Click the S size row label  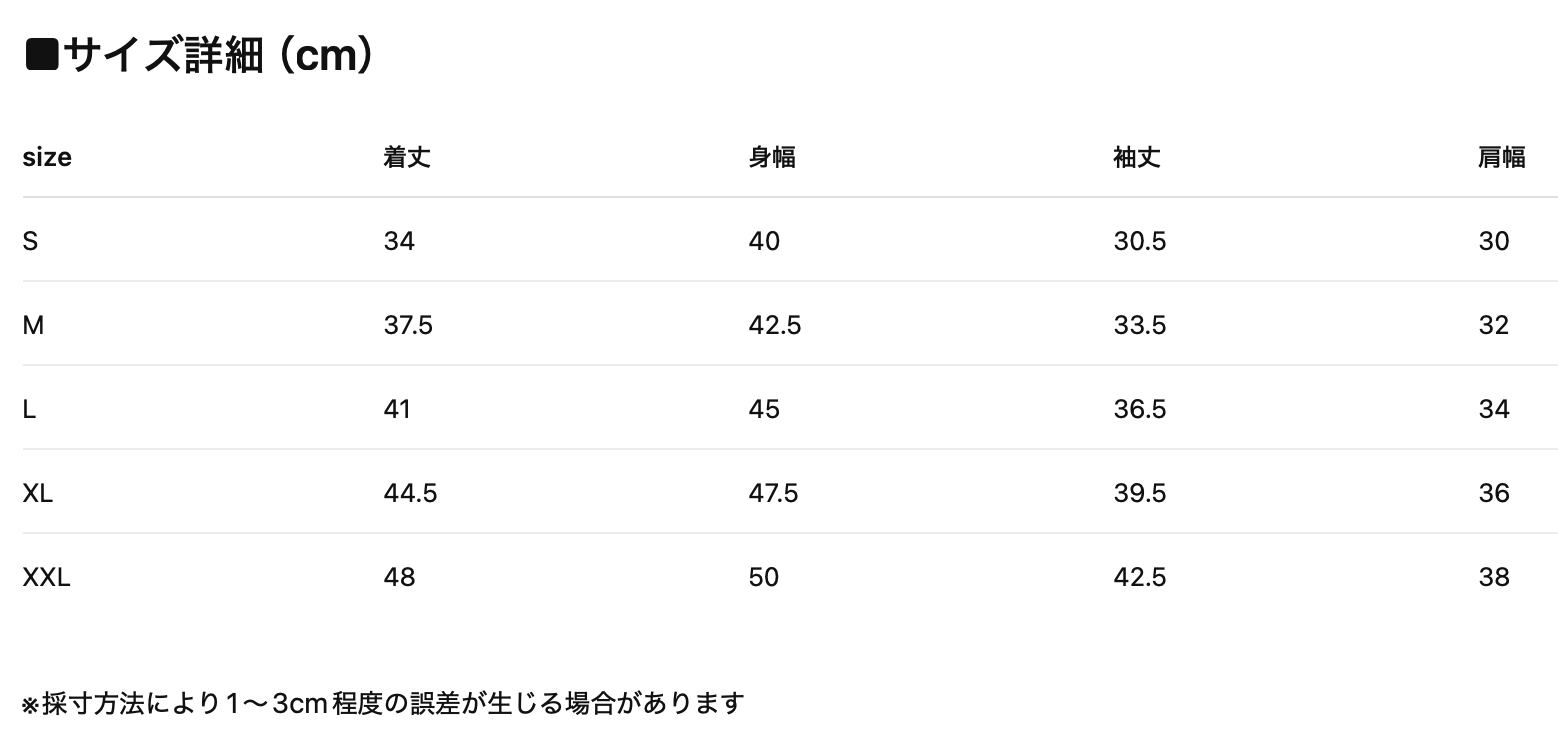tap(30, 242)
